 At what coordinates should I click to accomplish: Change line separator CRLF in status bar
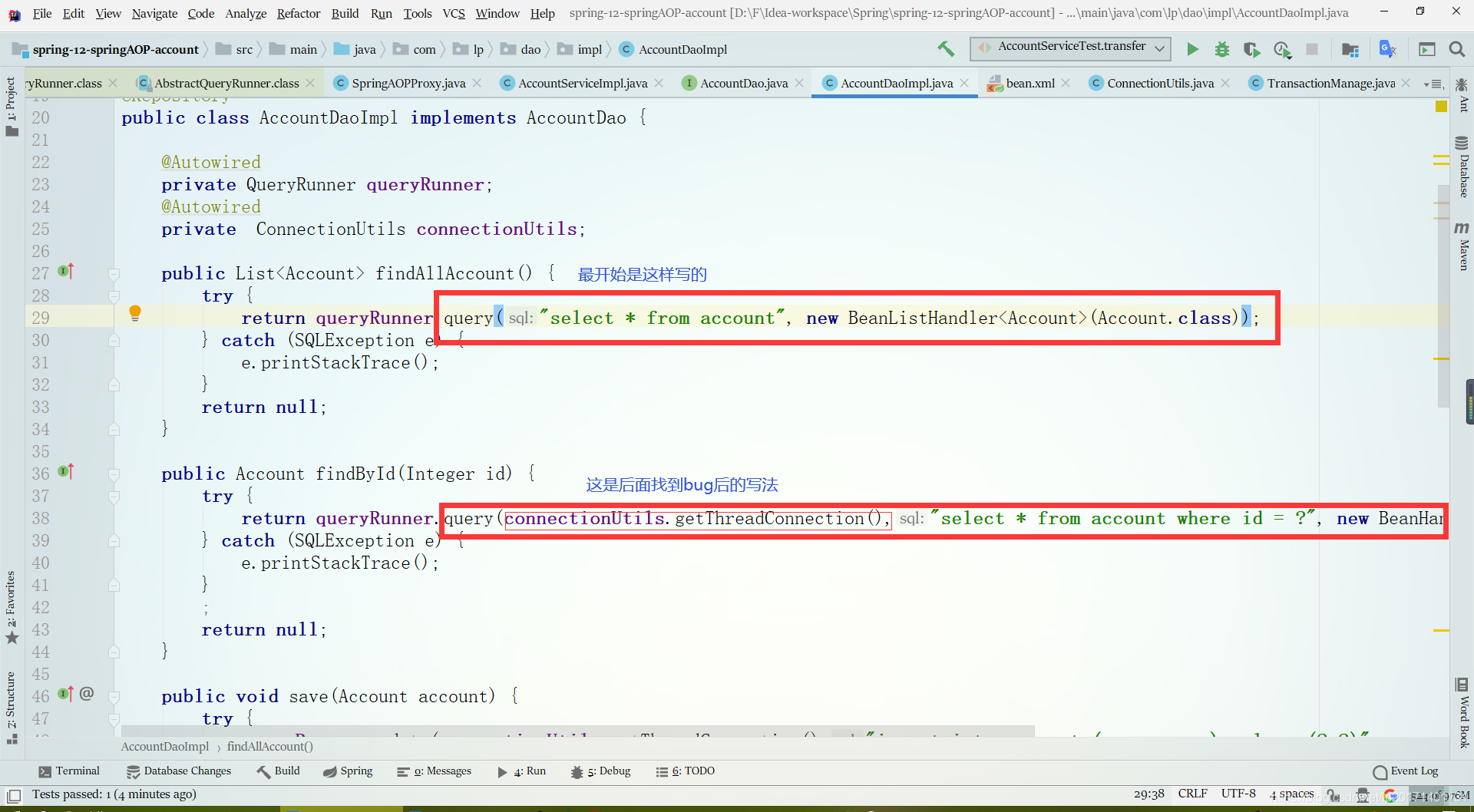pos(1192,794)
